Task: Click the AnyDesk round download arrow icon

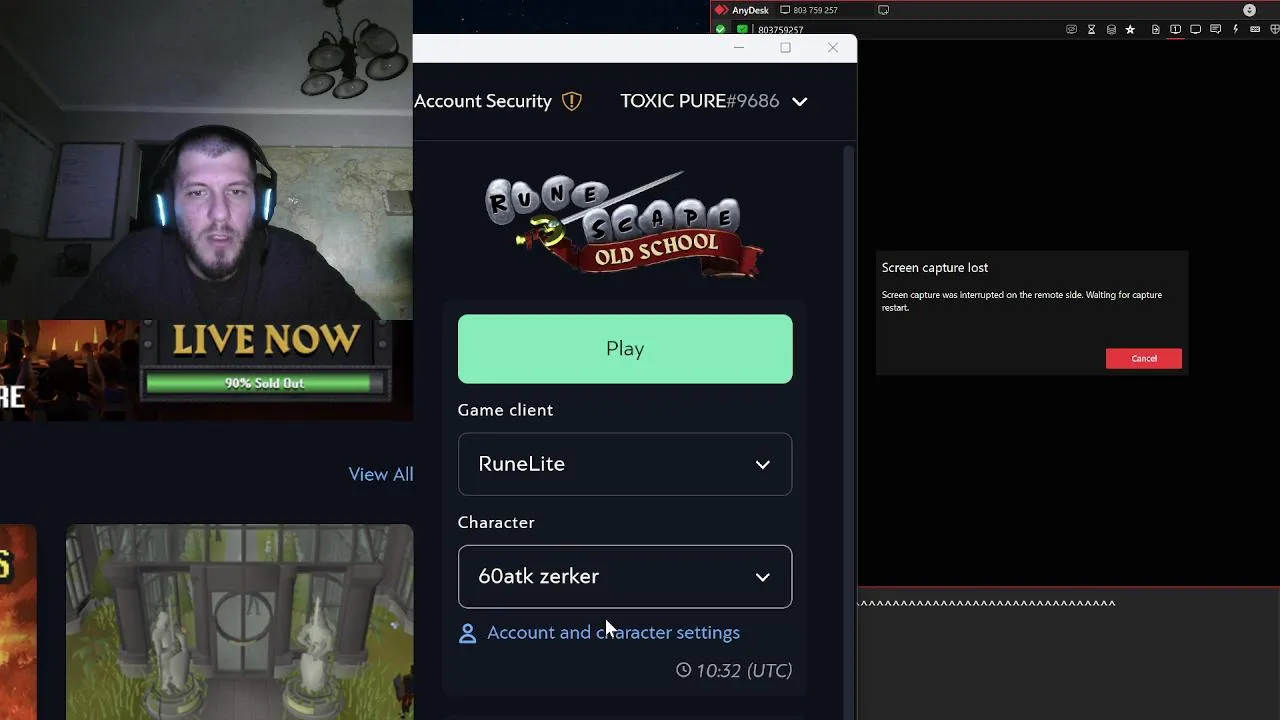Action: coord(1249,10)
